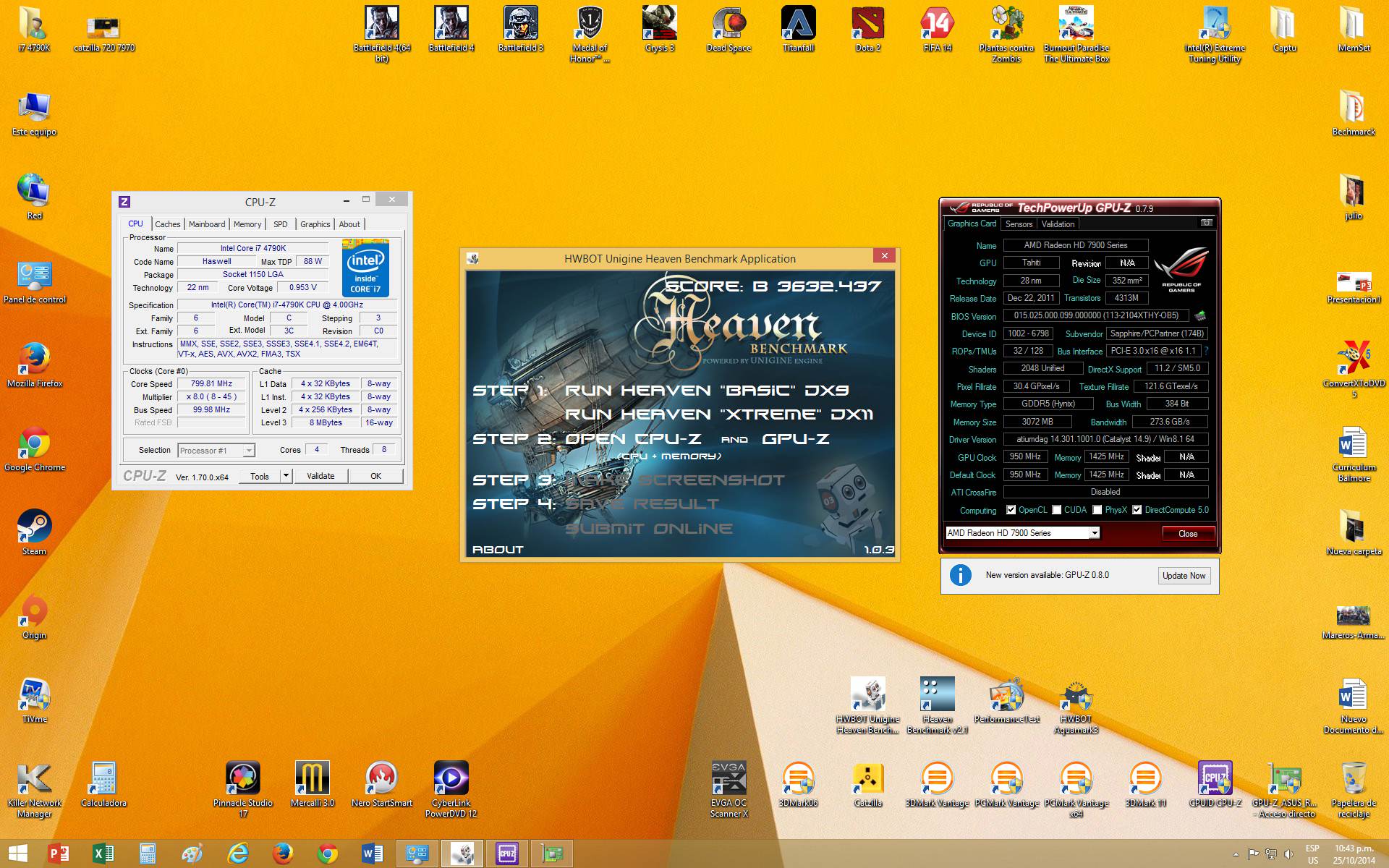This screenshot has width=1389, height=868.
Task: Open GPU-Z Validation tab
Action: tap(1058, 224)
